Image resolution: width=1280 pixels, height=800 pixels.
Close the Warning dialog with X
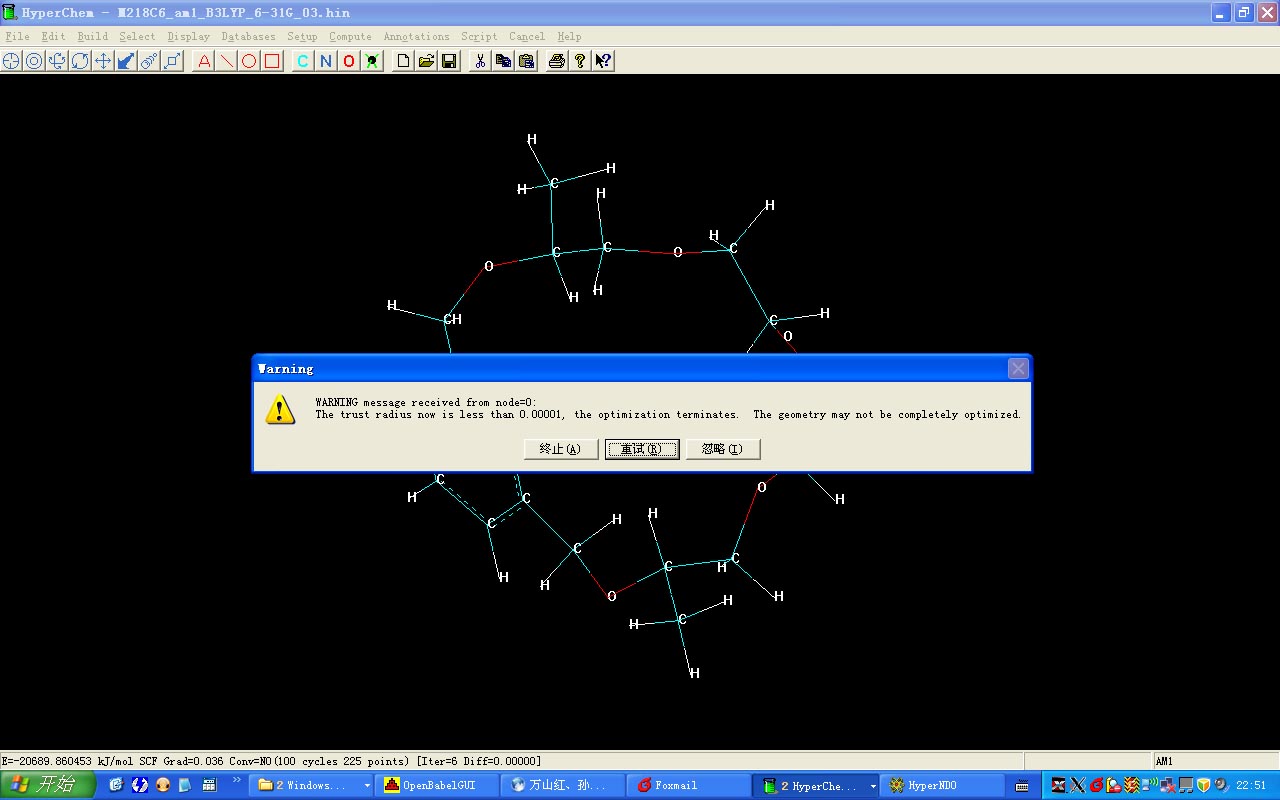(x=1018, y=369)
